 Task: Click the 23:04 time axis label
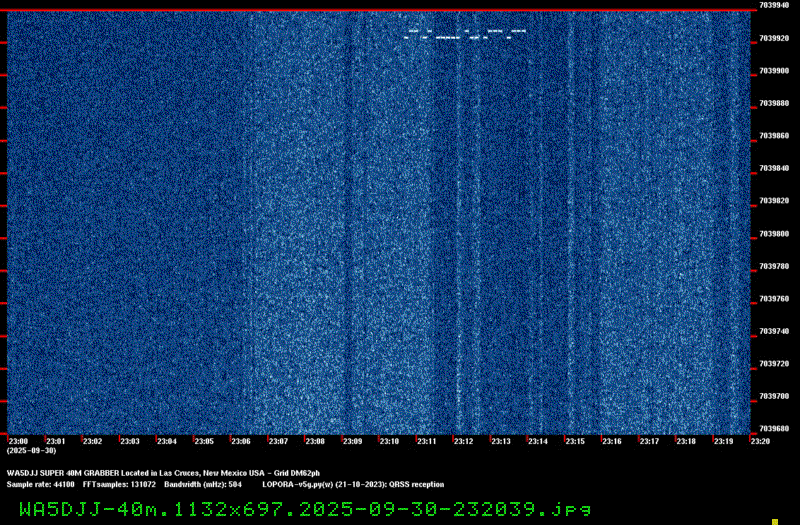pyautogui.click(x=167, y=441)
